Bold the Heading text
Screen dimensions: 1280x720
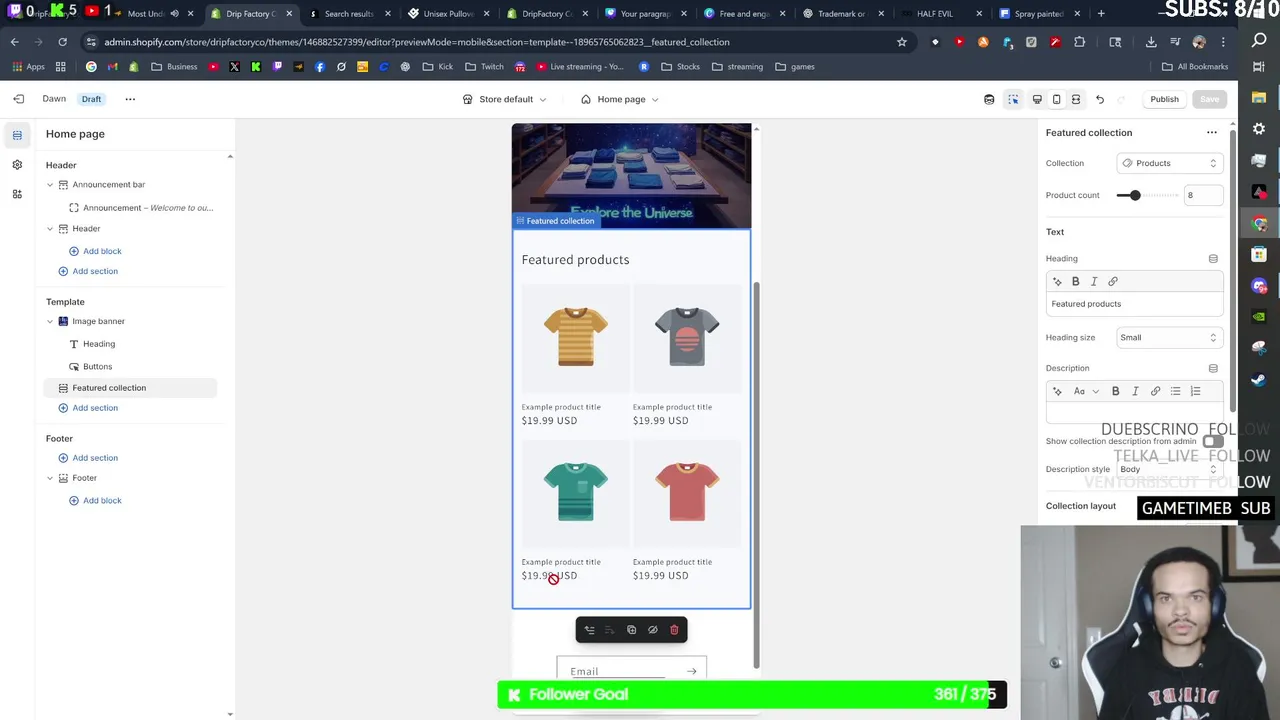pos(1076,282)
